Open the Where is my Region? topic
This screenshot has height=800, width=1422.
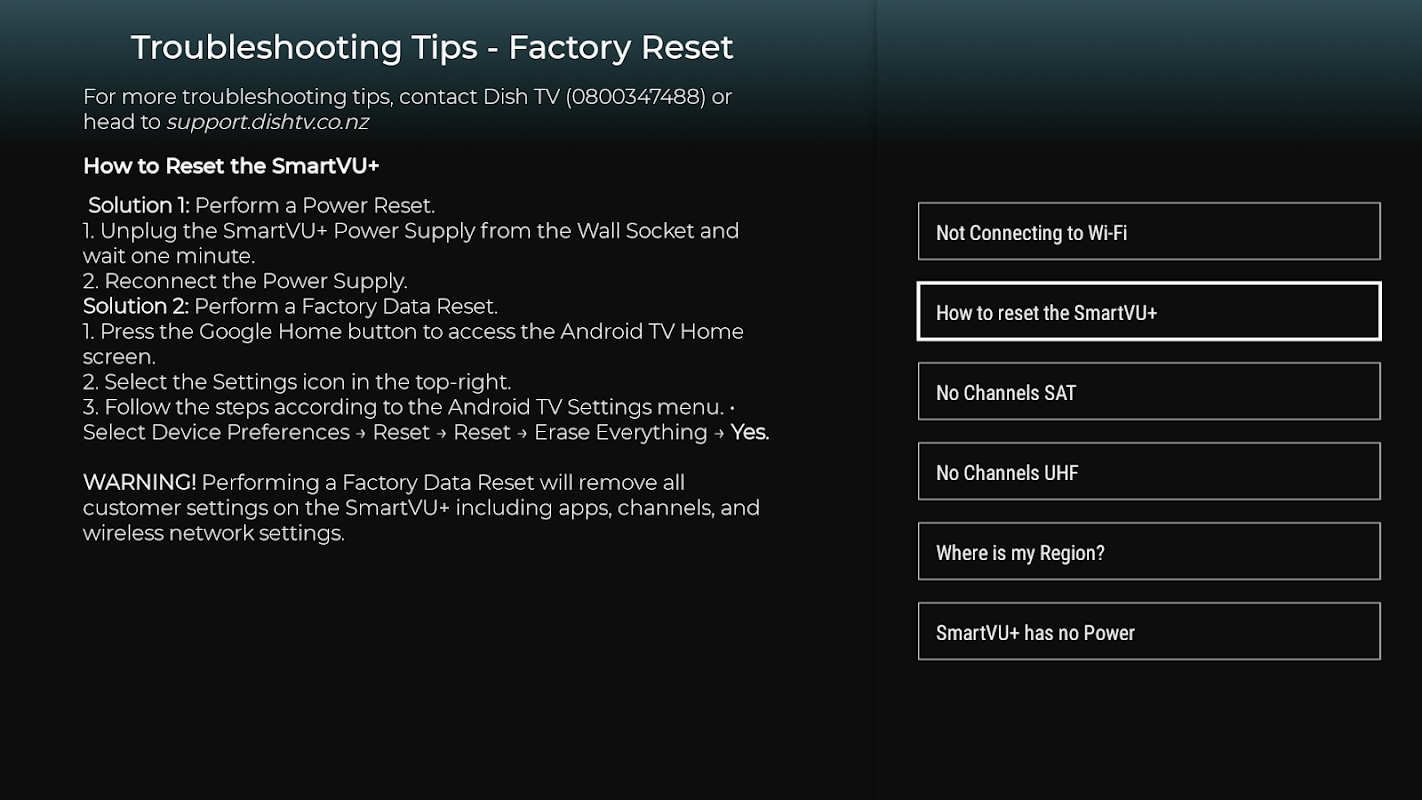click(x=1148, y=552)
